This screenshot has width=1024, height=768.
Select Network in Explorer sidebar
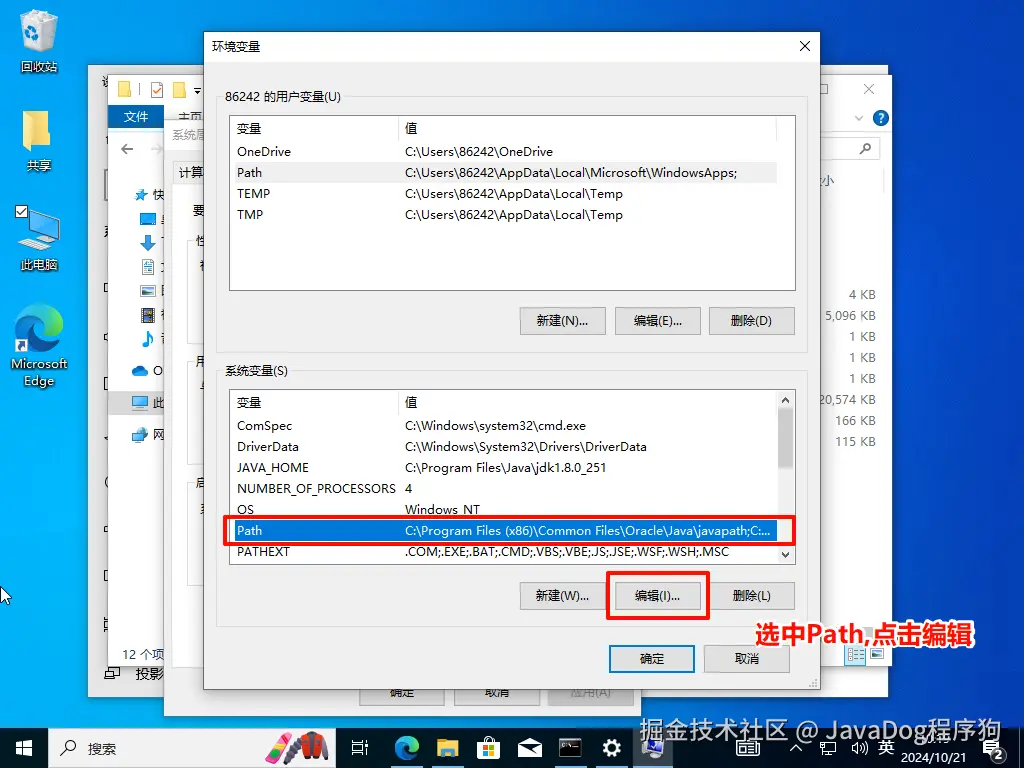pos(140,434)
